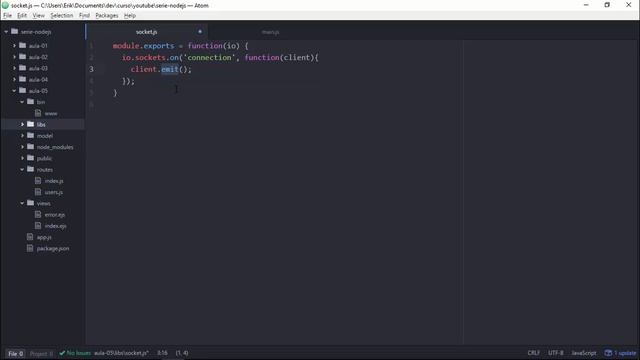The width and height of the screenshot is (640, 360).
Task: Click the highlighted word emit in code
Action: coord(170,69)
